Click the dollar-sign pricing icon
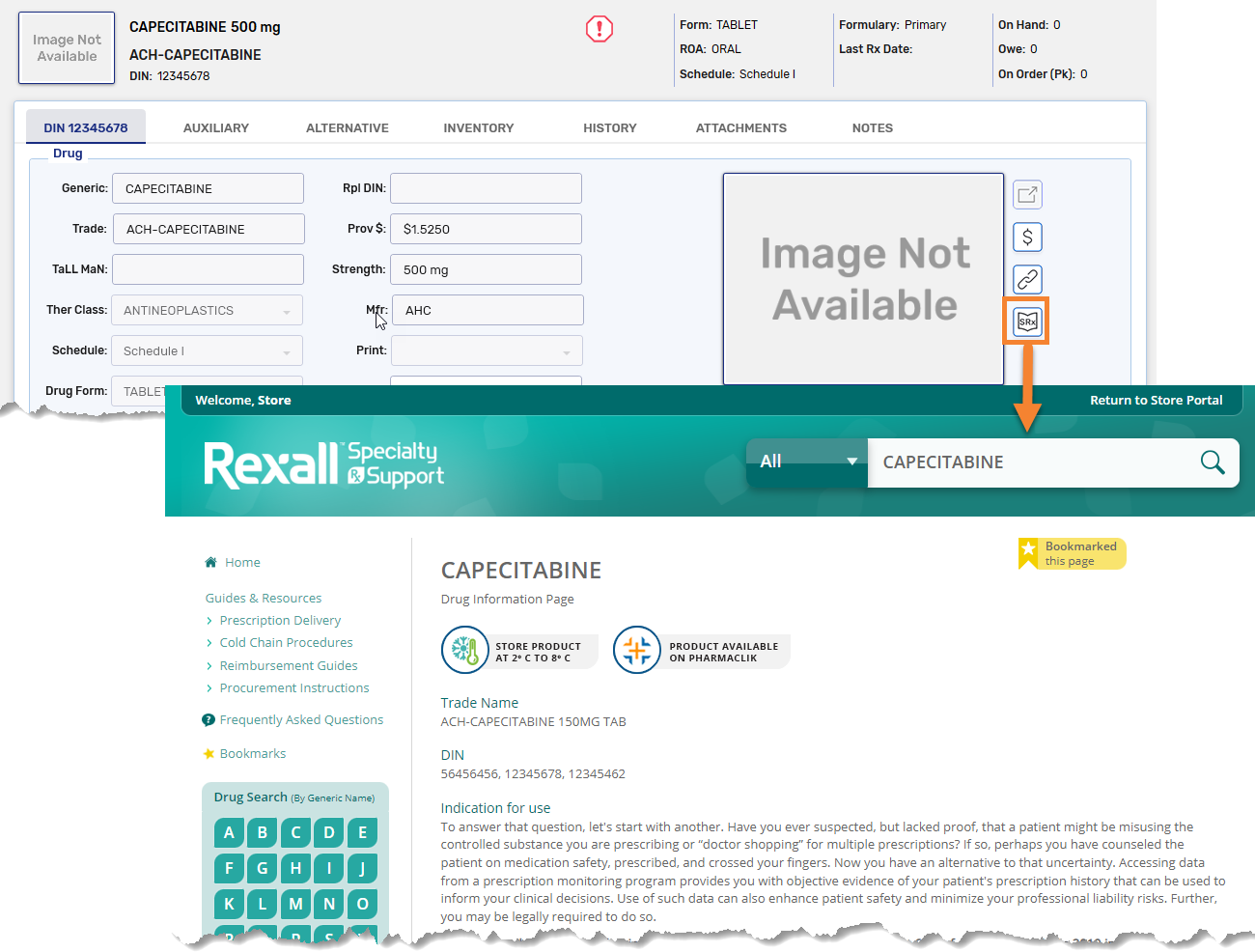 [1026, 237]
